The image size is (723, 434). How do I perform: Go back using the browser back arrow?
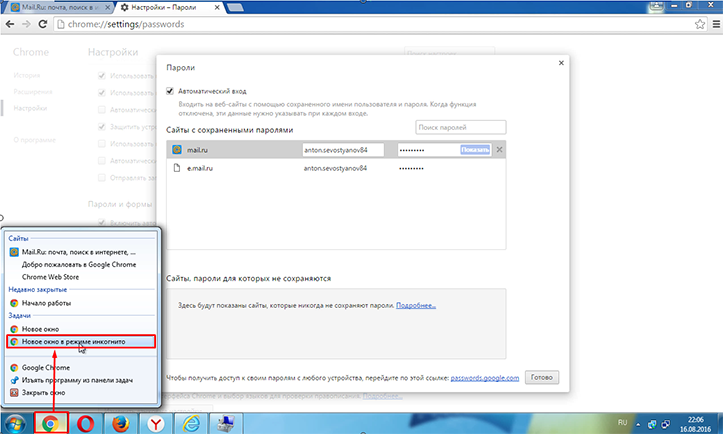point(10,24)
